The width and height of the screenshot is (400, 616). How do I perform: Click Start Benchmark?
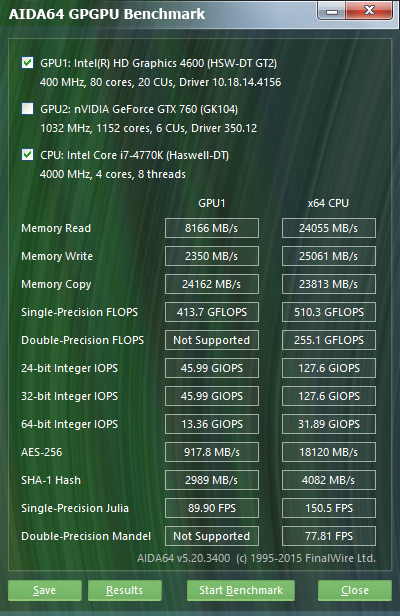241,590
